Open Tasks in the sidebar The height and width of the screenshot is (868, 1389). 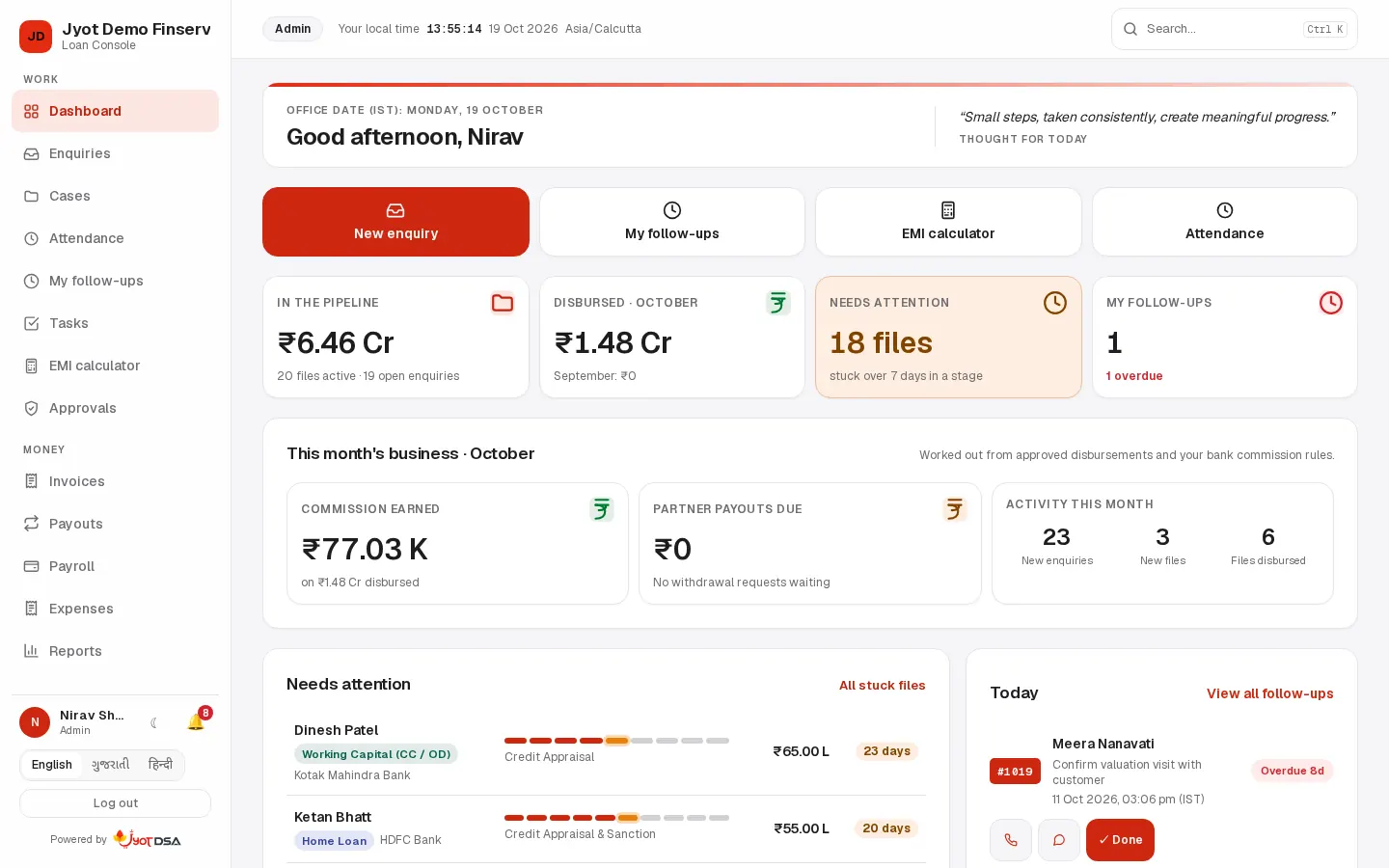pos(115,323)
